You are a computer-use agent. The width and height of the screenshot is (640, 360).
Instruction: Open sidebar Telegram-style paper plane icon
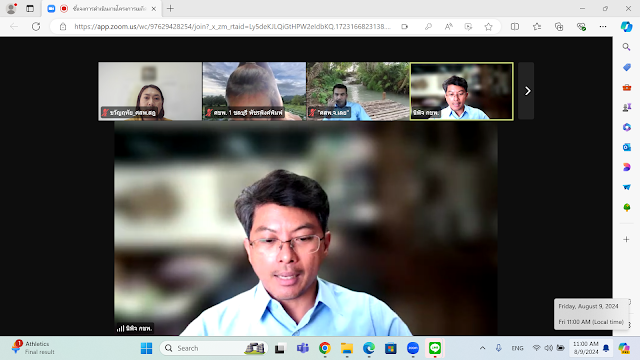627,187
